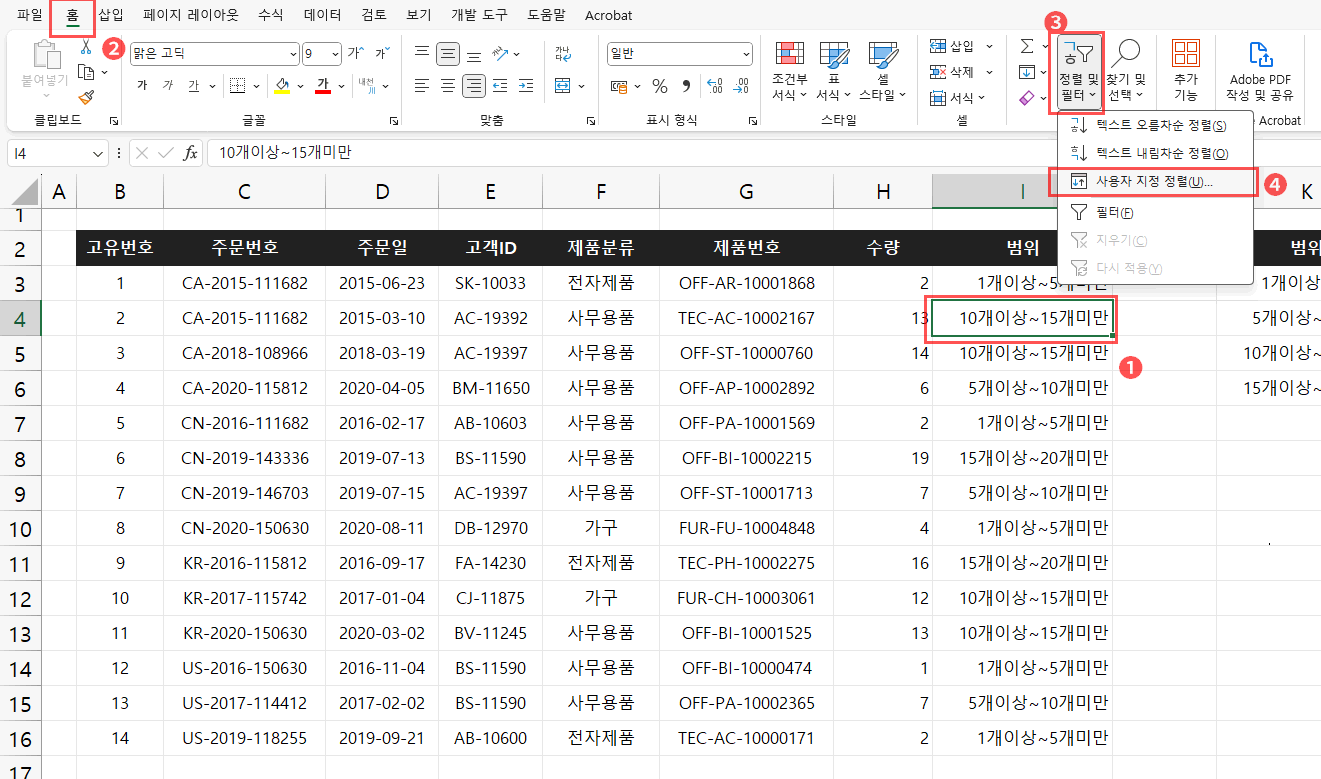
Task: Click the Fill down icon
Action: coord(1026,72)
